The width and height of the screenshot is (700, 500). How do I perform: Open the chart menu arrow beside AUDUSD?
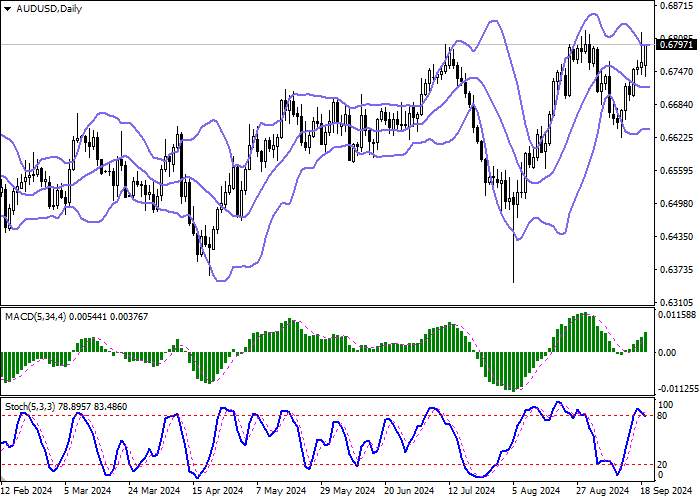[x=8, y=9]
